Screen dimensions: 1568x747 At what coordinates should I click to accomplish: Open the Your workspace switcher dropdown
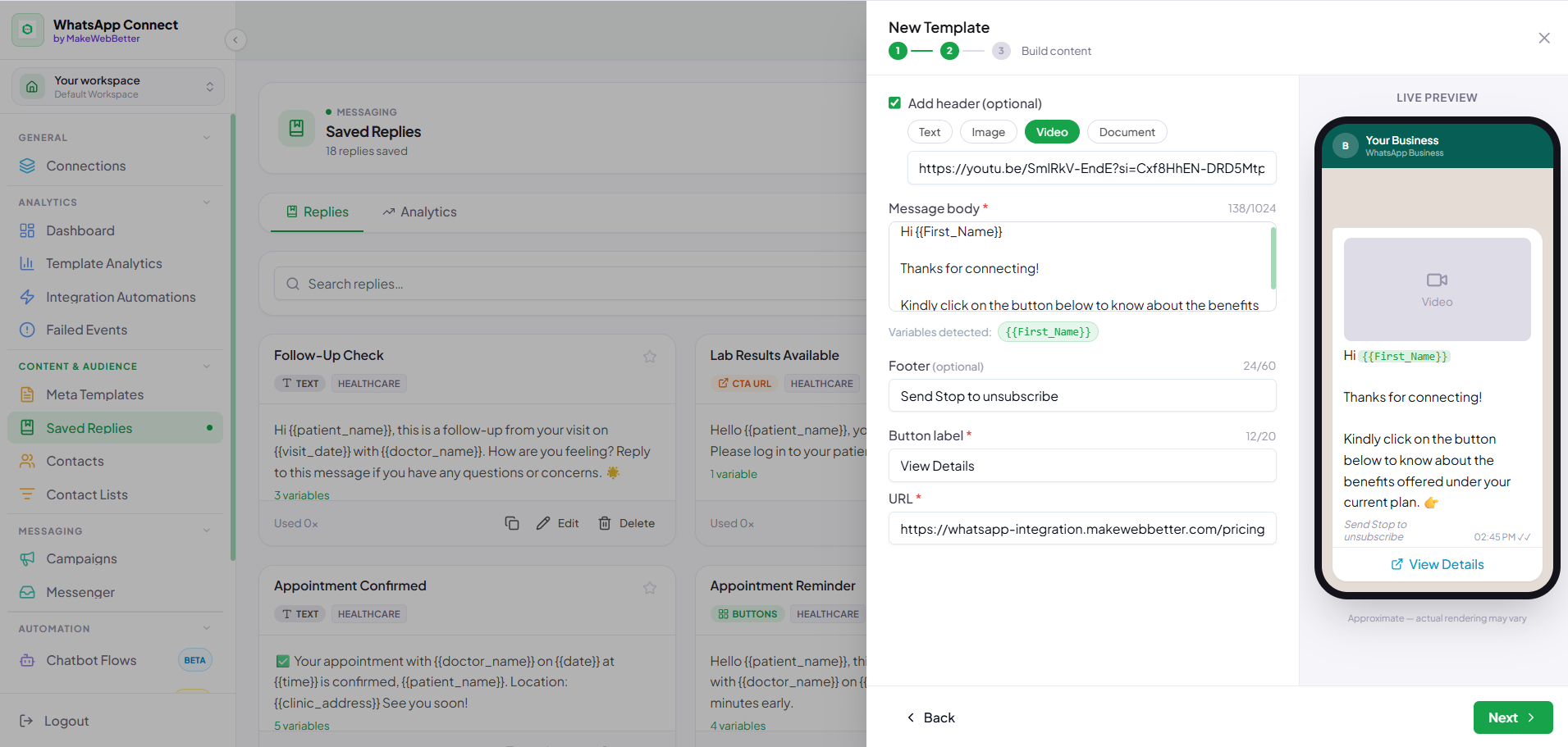coord(118,87)
